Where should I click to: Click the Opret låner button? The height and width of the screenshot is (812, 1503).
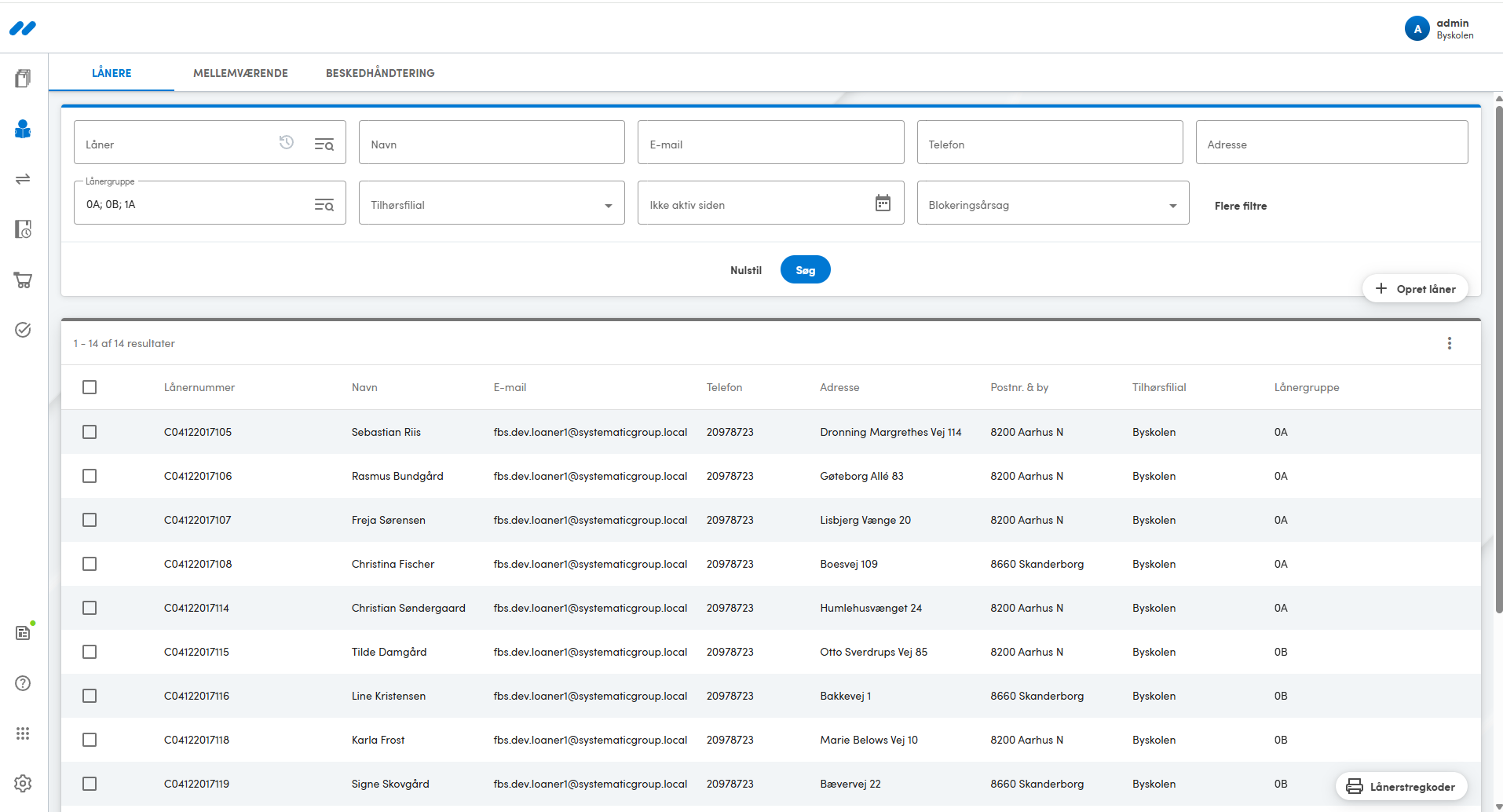1415,289
